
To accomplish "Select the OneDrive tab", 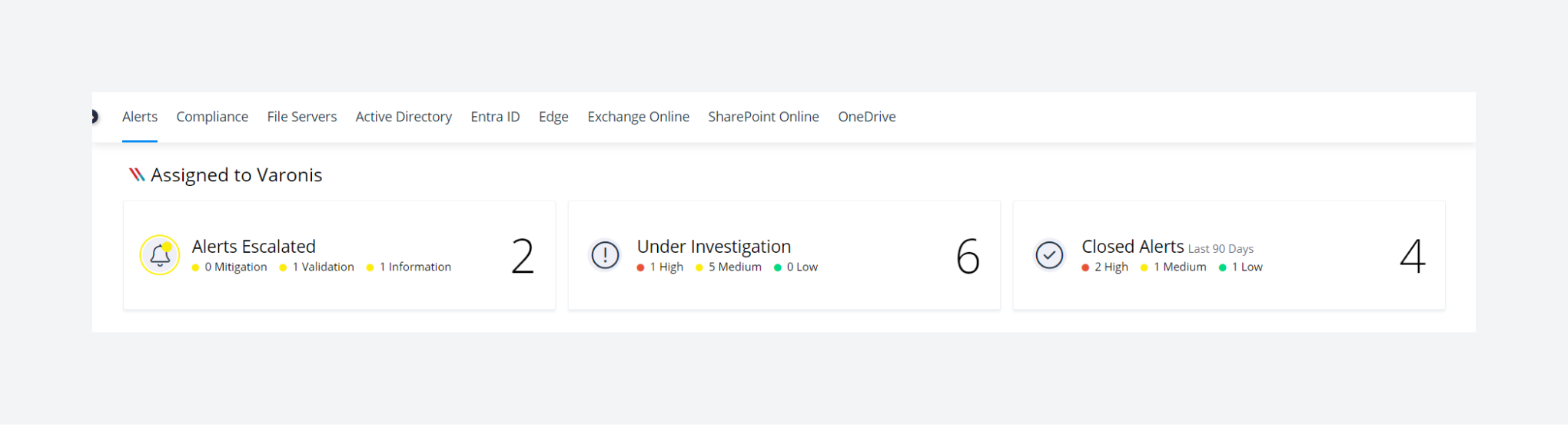I will click(866, 117).
